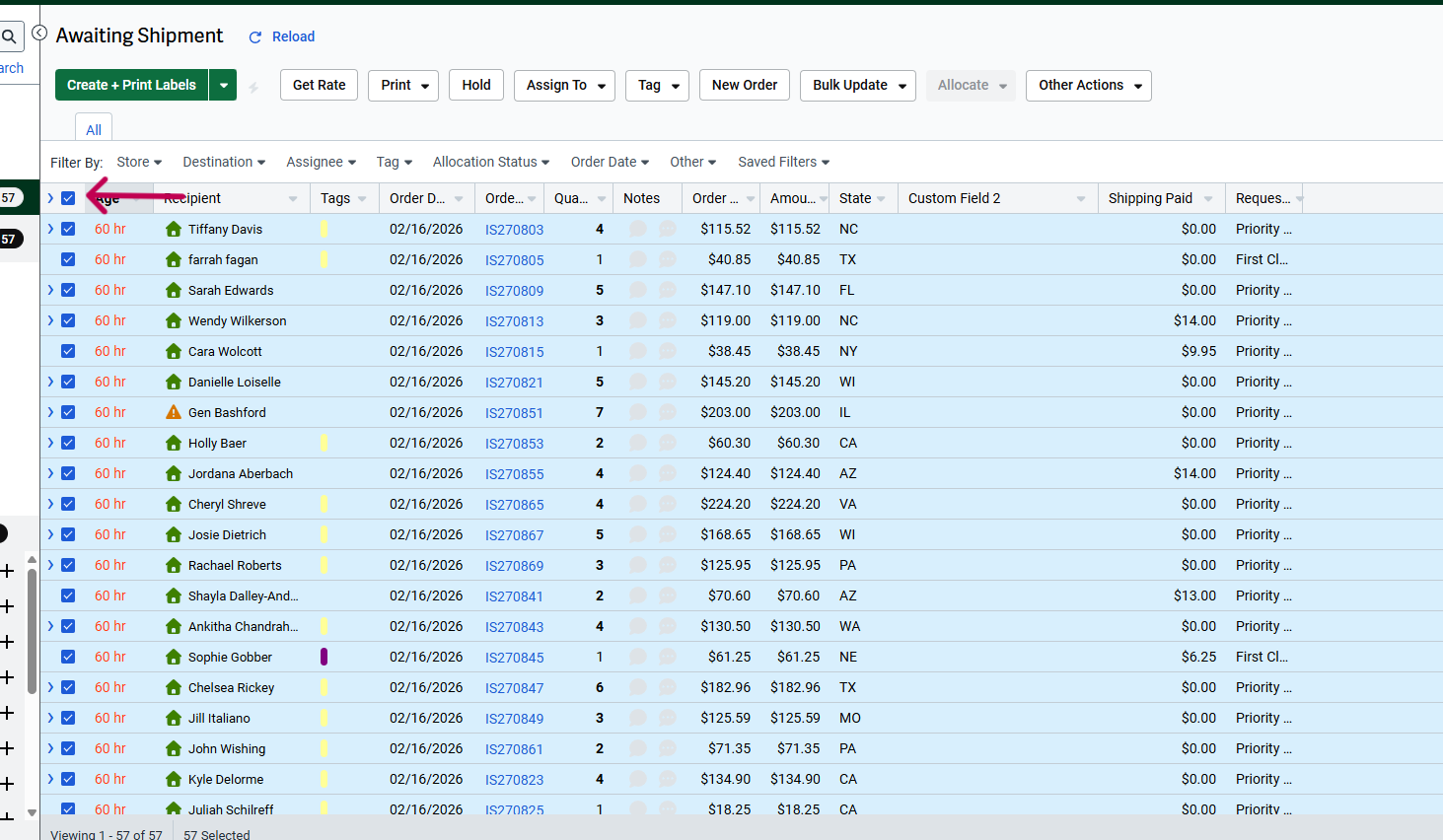Sort by the Shipping Paid column header
Screen dimensions: 1443x840
1150,198
